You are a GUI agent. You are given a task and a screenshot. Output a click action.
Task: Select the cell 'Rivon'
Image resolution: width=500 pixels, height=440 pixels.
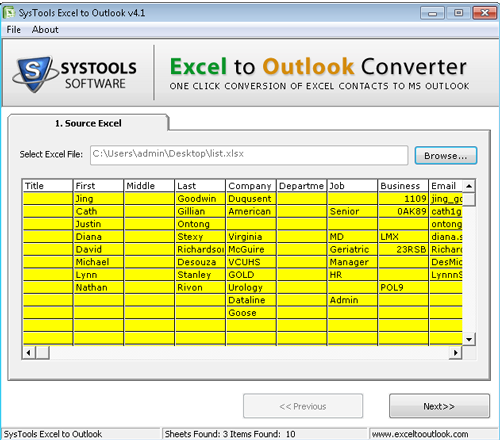tap(200, 287)
